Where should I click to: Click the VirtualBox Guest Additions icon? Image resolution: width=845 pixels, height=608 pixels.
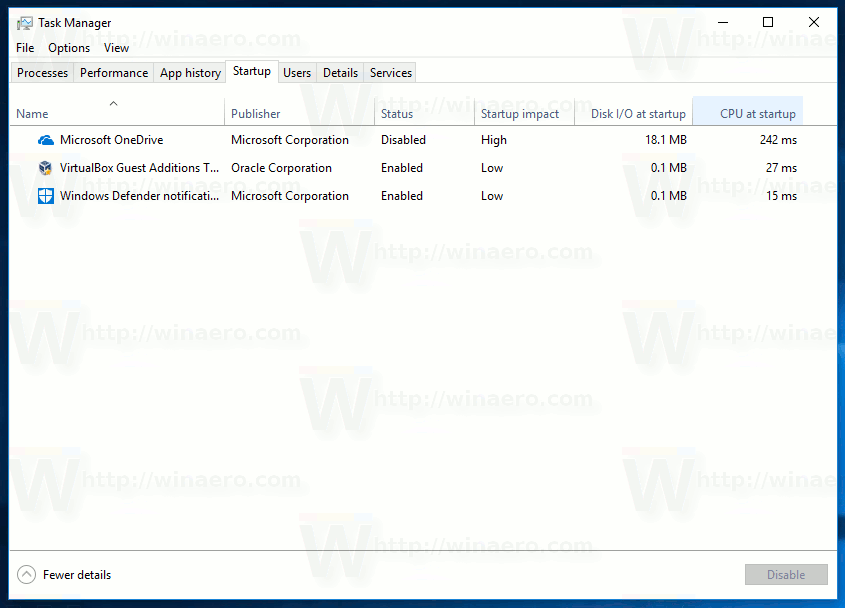[45, 168]
